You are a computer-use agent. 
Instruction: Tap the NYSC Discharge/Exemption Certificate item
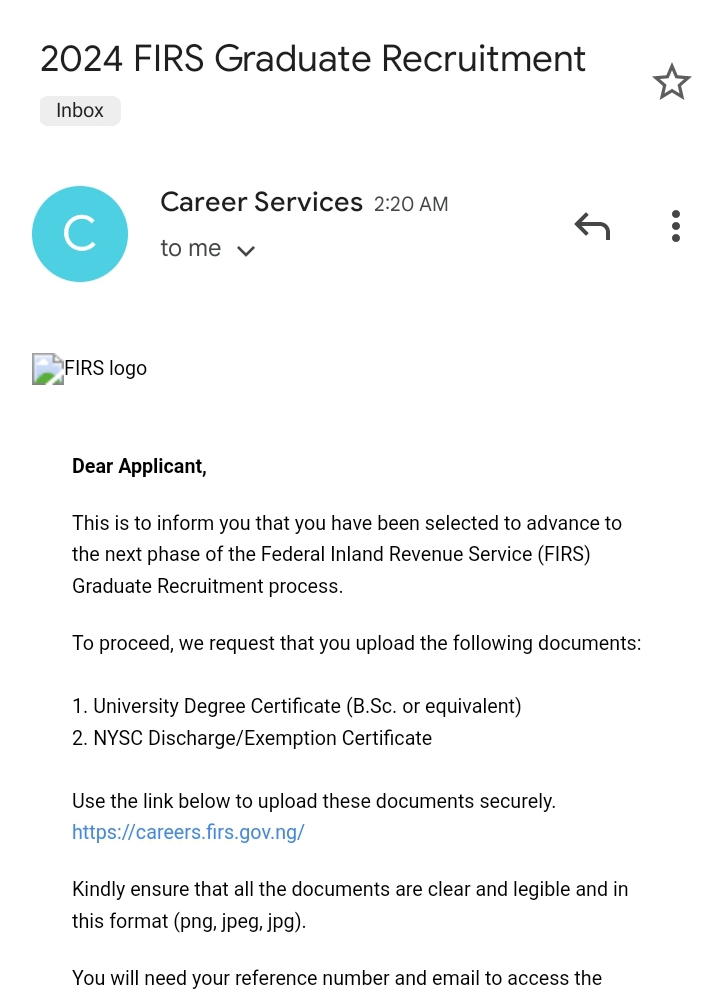tap(252, 738)
